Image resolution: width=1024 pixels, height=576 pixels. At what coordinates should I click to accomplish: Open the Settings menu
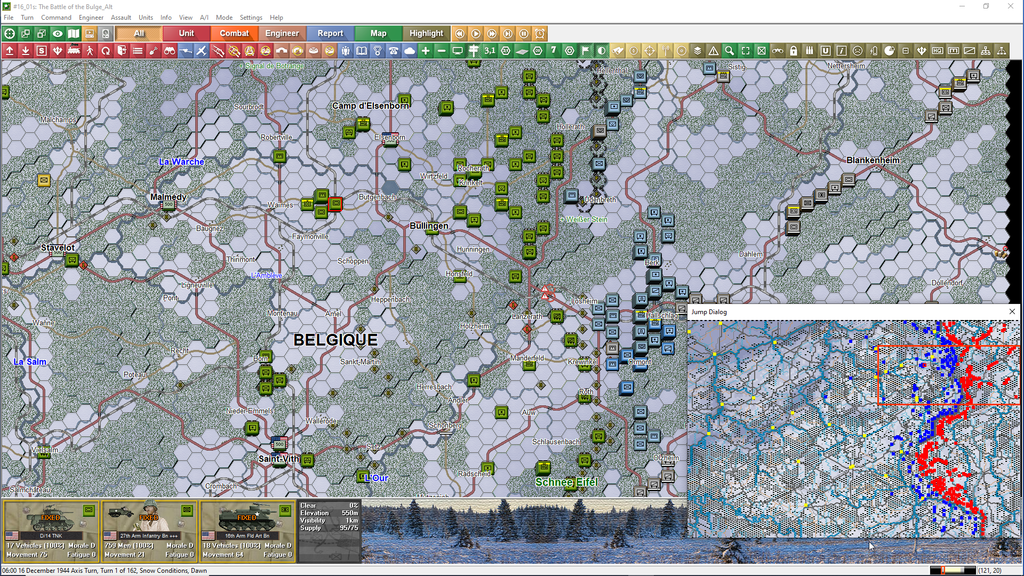point(251,18)
